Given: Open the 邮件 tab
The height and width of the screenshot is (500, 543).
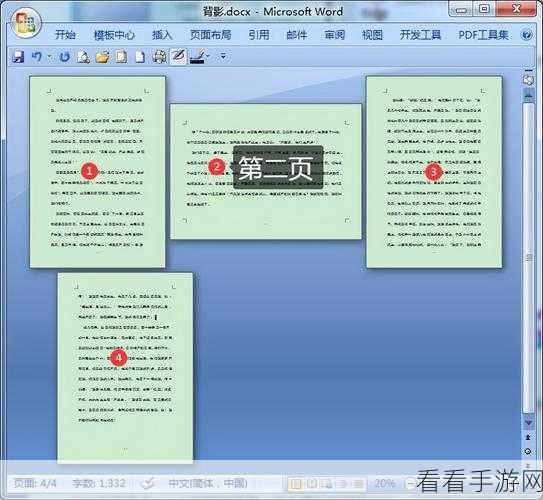Looking at the screenshot, I should [297, 35].
